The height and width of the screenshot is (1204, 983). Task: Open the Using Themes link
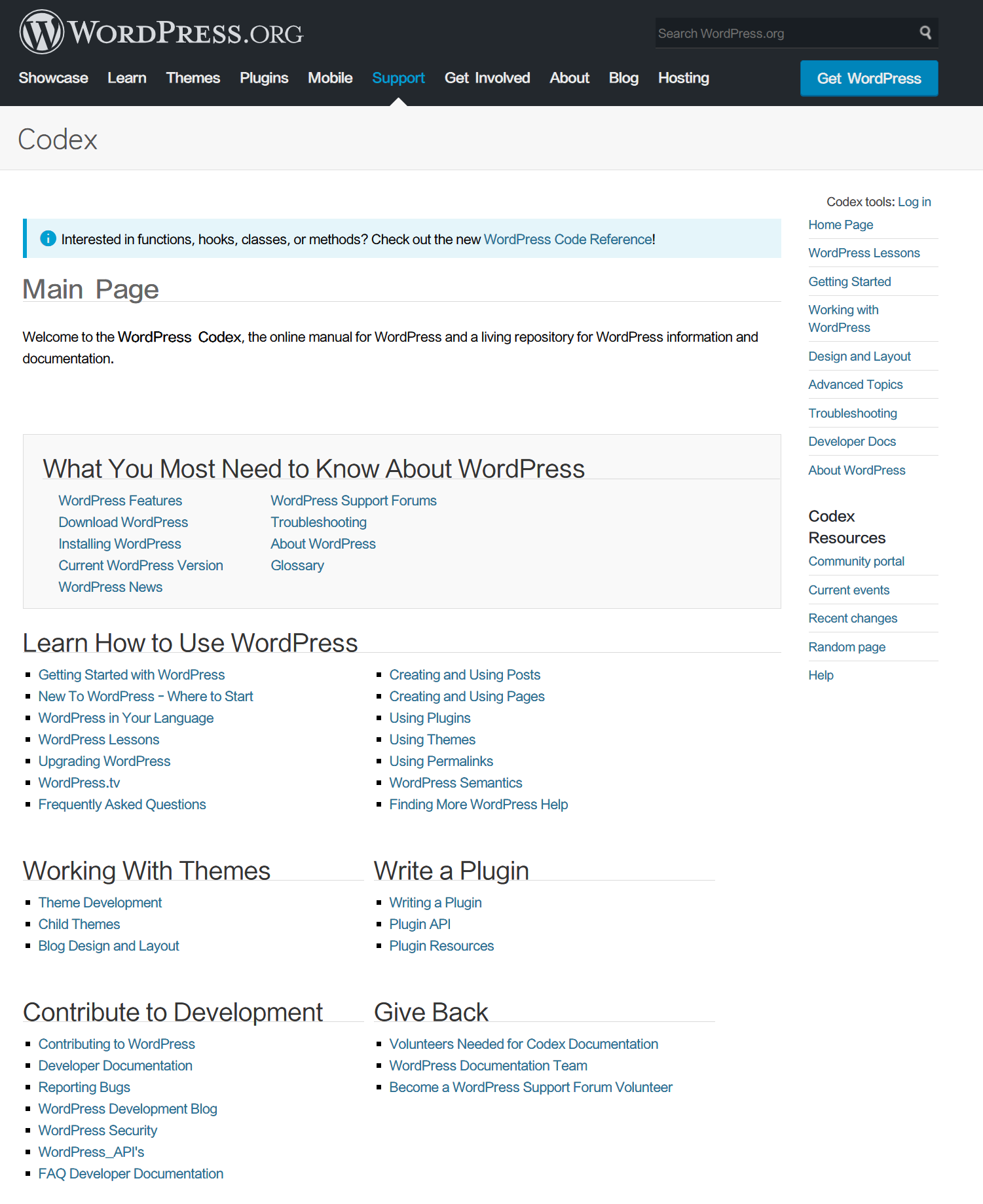click(432, 740)
